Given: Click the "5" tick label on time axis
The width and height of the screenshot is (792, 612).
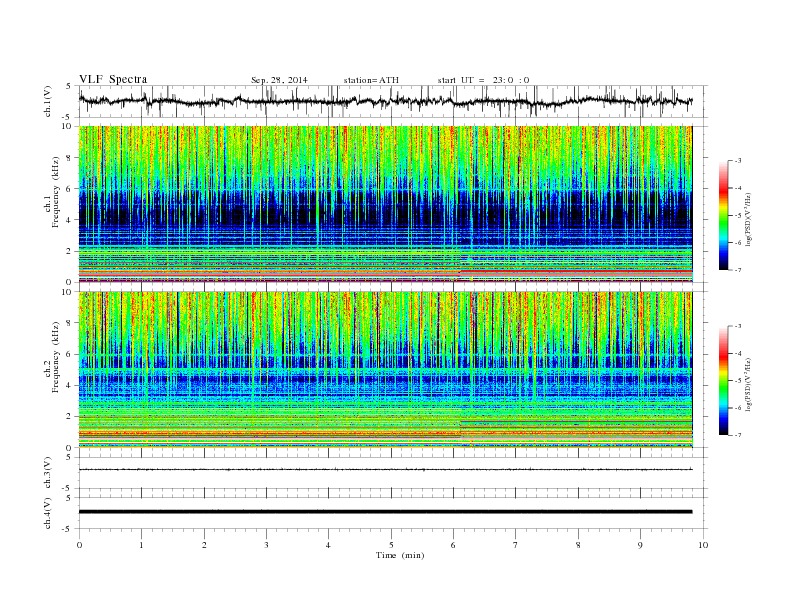Looking at the screenshot, I should [x=391, y=545].
